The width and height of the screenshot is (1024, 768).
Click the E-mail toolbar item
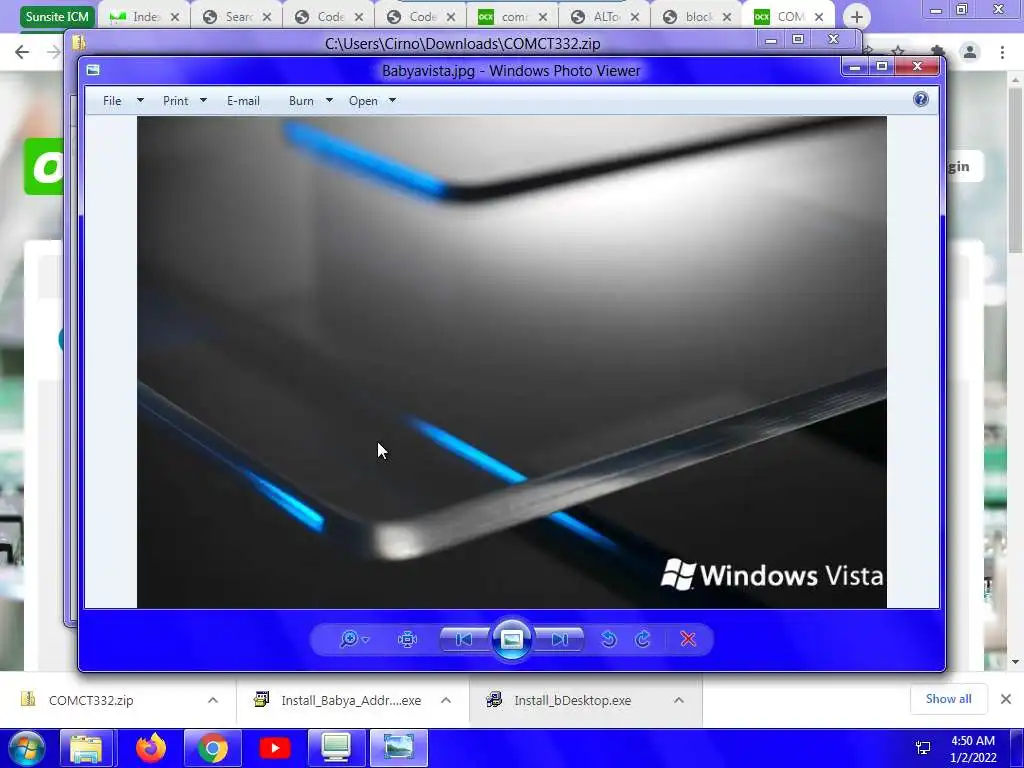pyautogui.click(x=243, y=101)
